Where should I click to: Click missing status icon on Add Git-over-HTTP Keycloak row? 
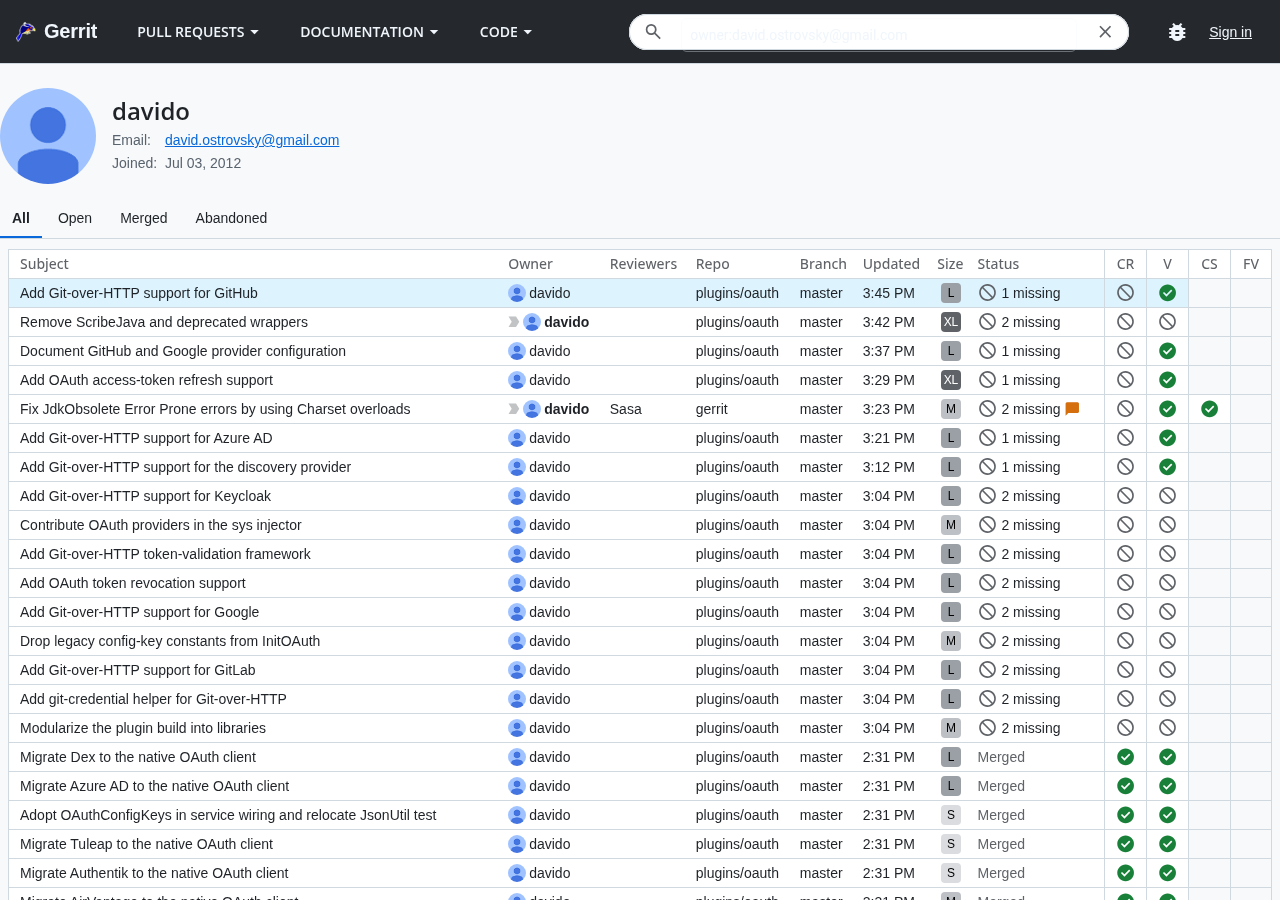point(987,496)
